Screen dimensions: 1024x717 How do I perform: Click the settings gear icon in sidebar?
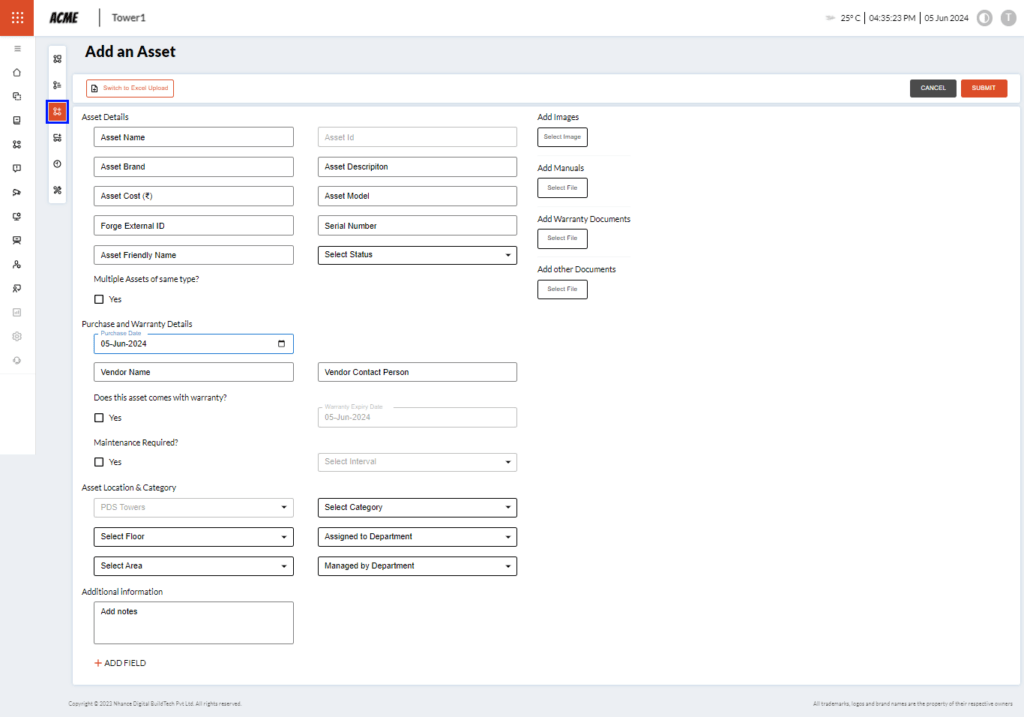pyautogui.click(x=17, y=336)
